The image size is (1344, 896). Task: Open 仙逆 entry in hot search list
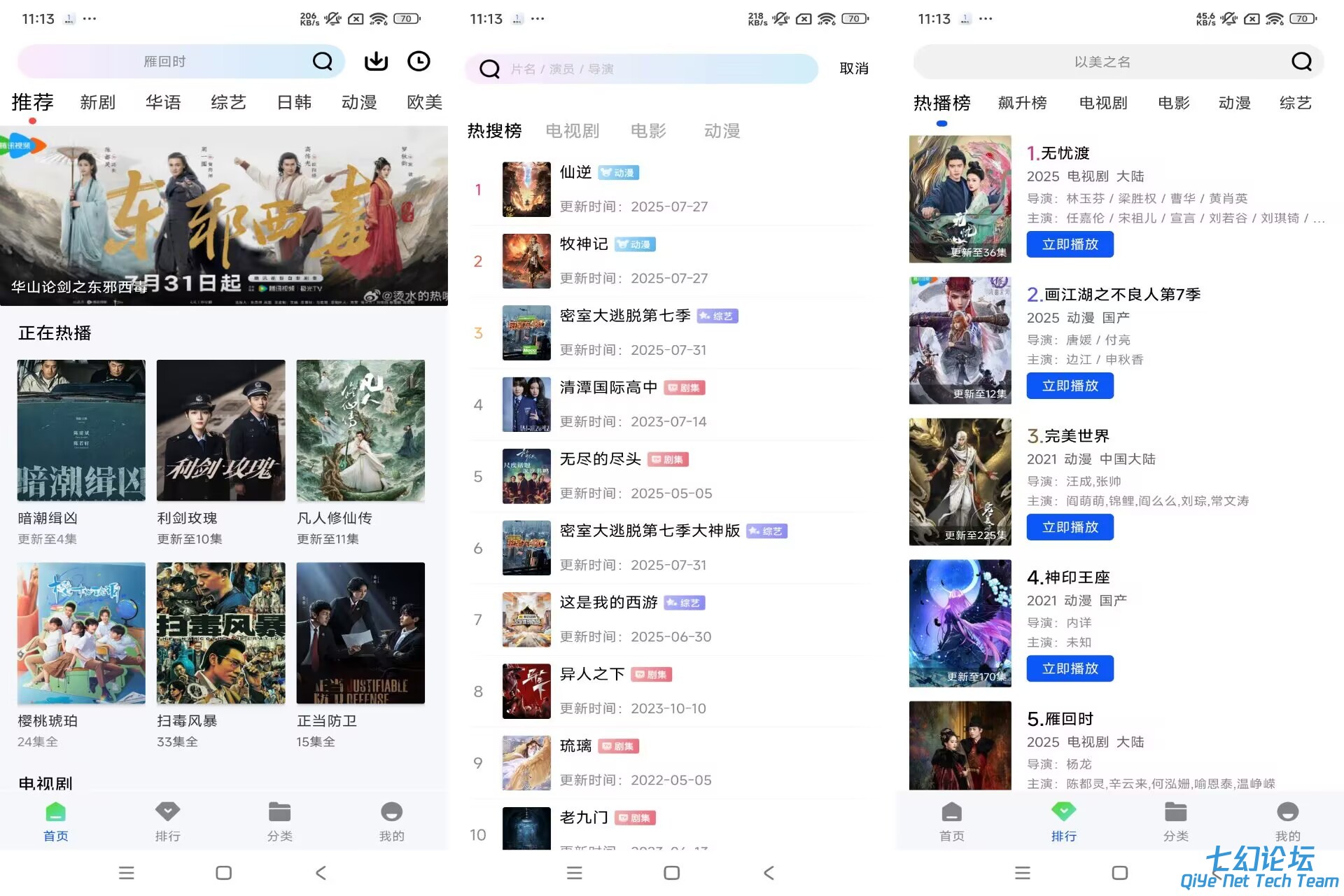point(575,172)
